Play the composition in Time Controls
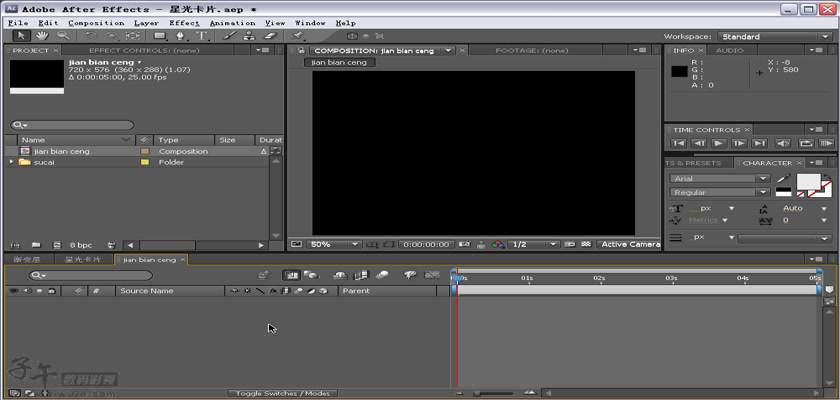 (718, 143)
